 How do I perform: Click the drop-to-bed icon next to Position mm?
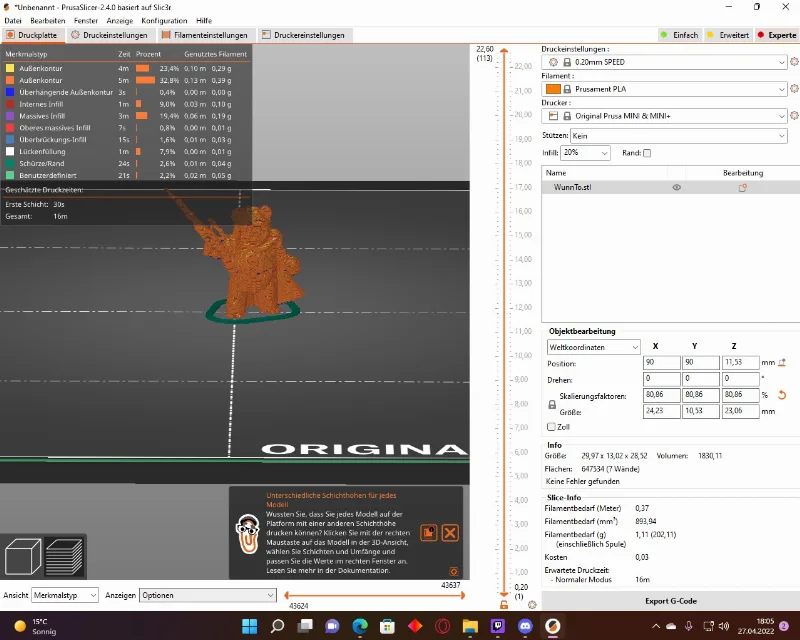click(x=782, y=362)
